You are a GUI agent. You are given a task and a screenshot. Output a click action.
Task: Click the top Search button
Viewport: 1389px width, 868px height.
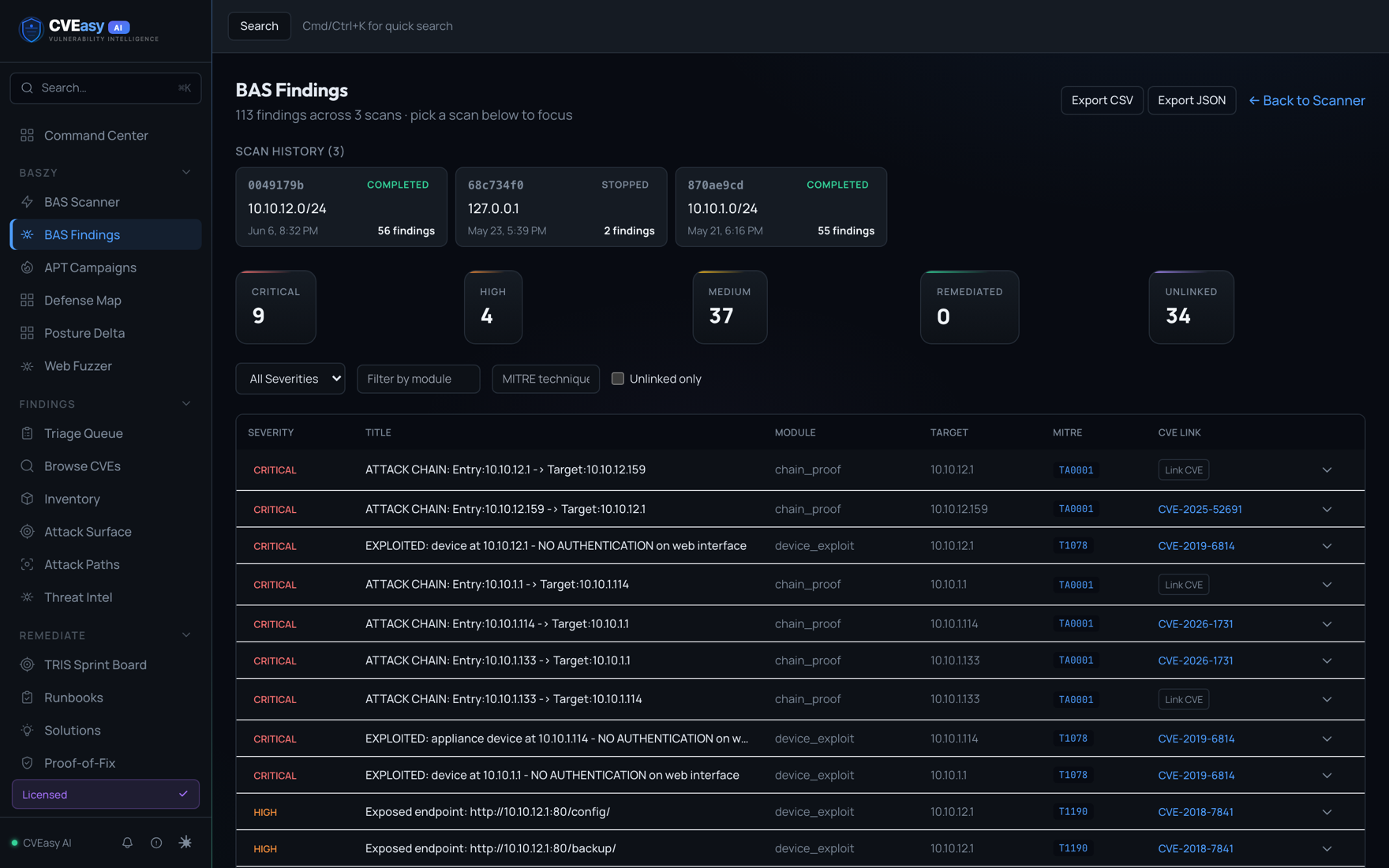pyautogui.click(x=259, y=26)
